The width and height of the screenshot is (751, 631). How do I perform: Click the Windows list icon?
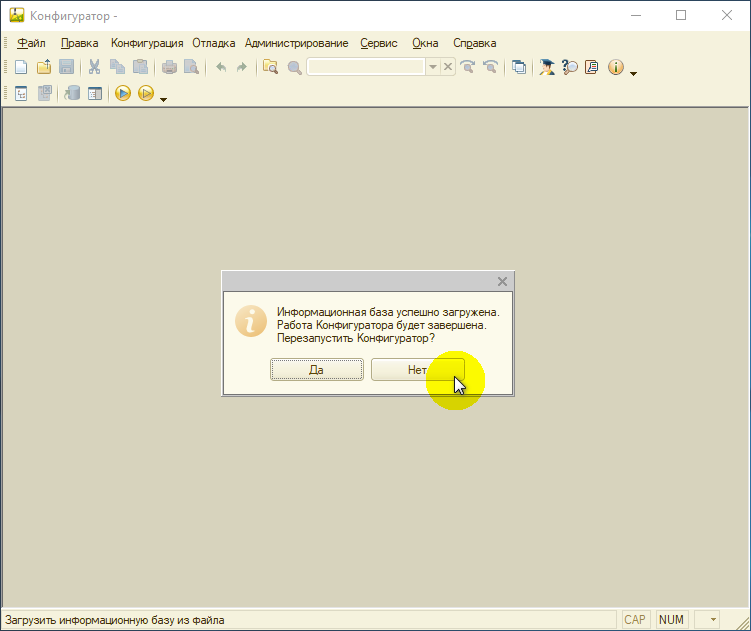519,67
